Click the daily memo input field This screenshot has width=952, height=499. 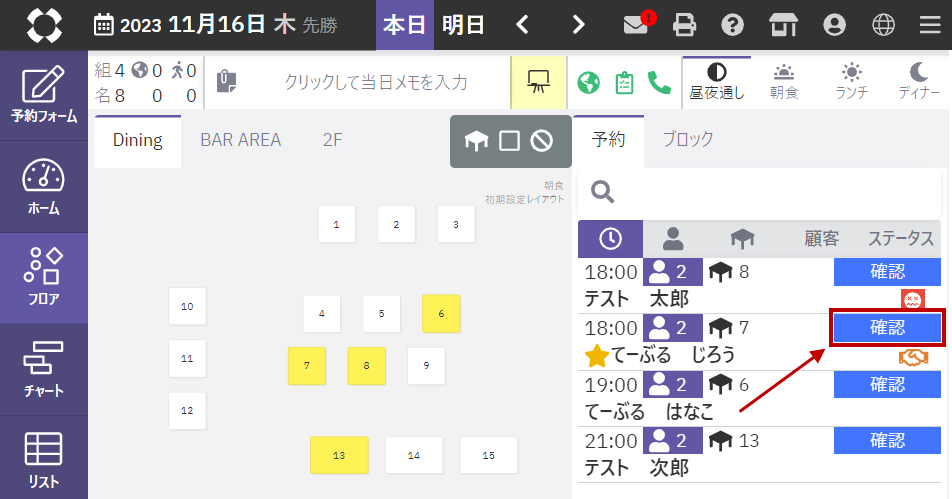[x=375, y=82]
